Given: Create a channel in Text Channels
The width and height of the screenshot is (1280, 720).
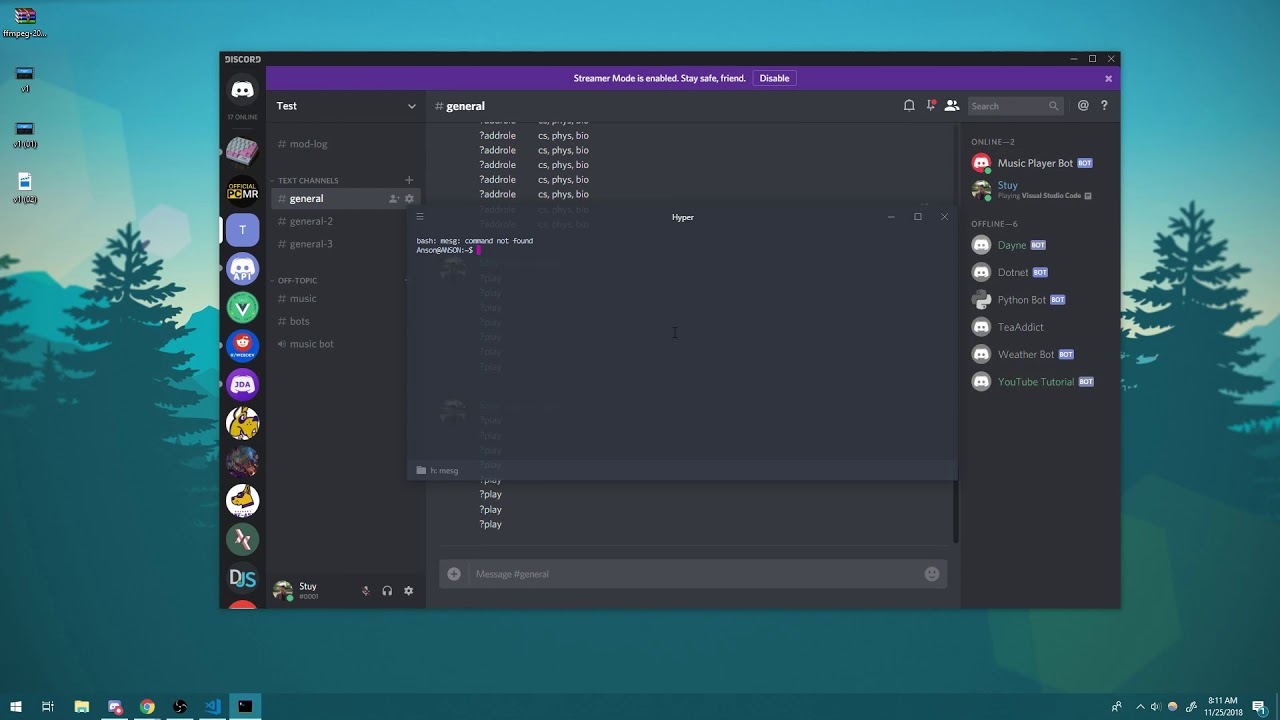Looking at the screenshot, I should pyautogui.click(x=409, y=180).
